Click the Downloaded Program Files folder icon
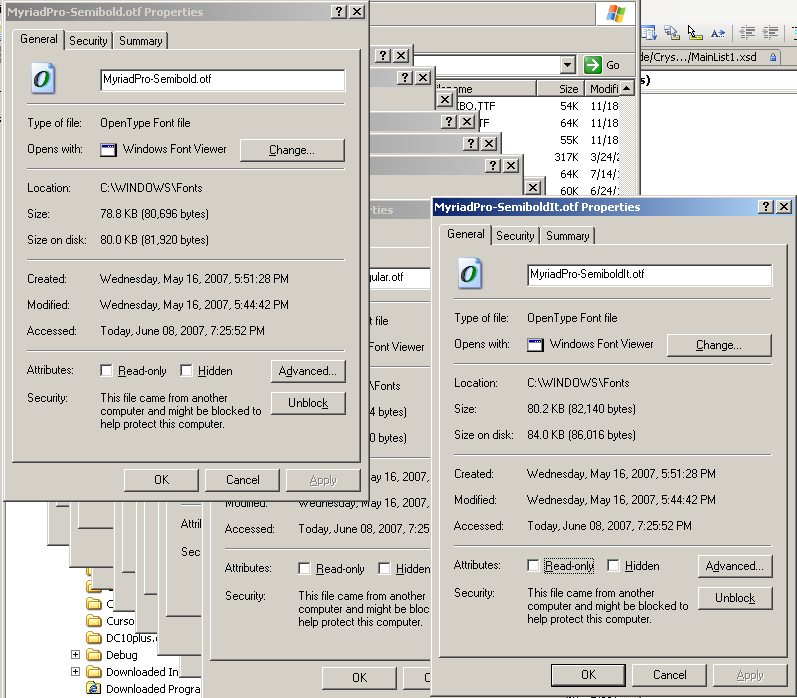797x698 pixels. click(94, 688)
